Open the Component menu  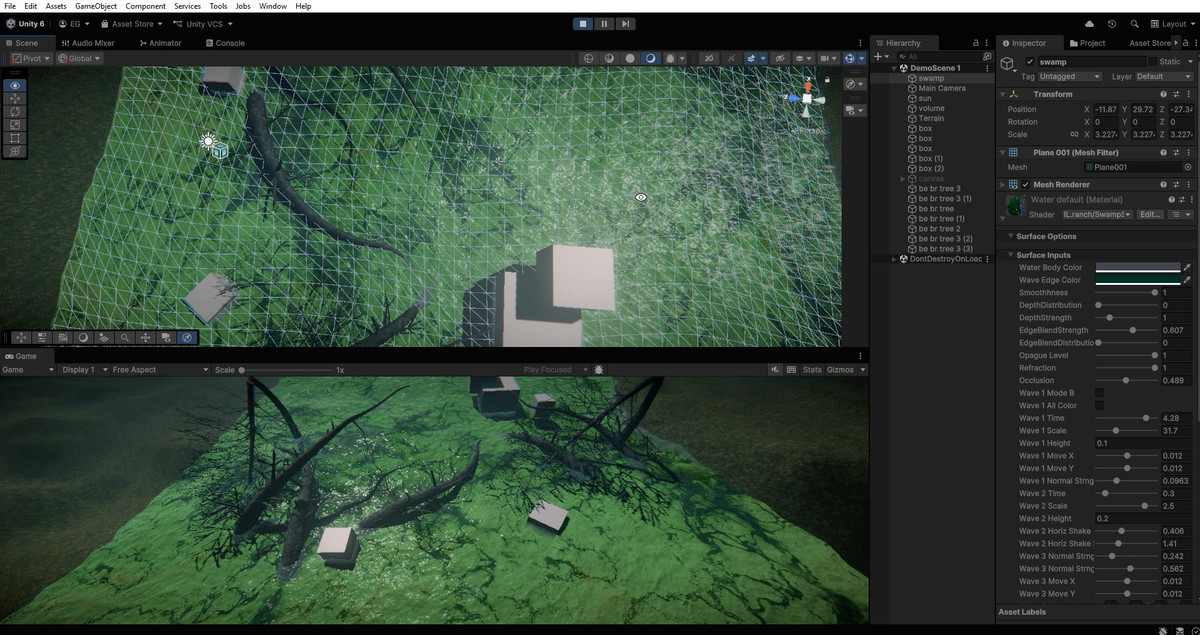145,6
